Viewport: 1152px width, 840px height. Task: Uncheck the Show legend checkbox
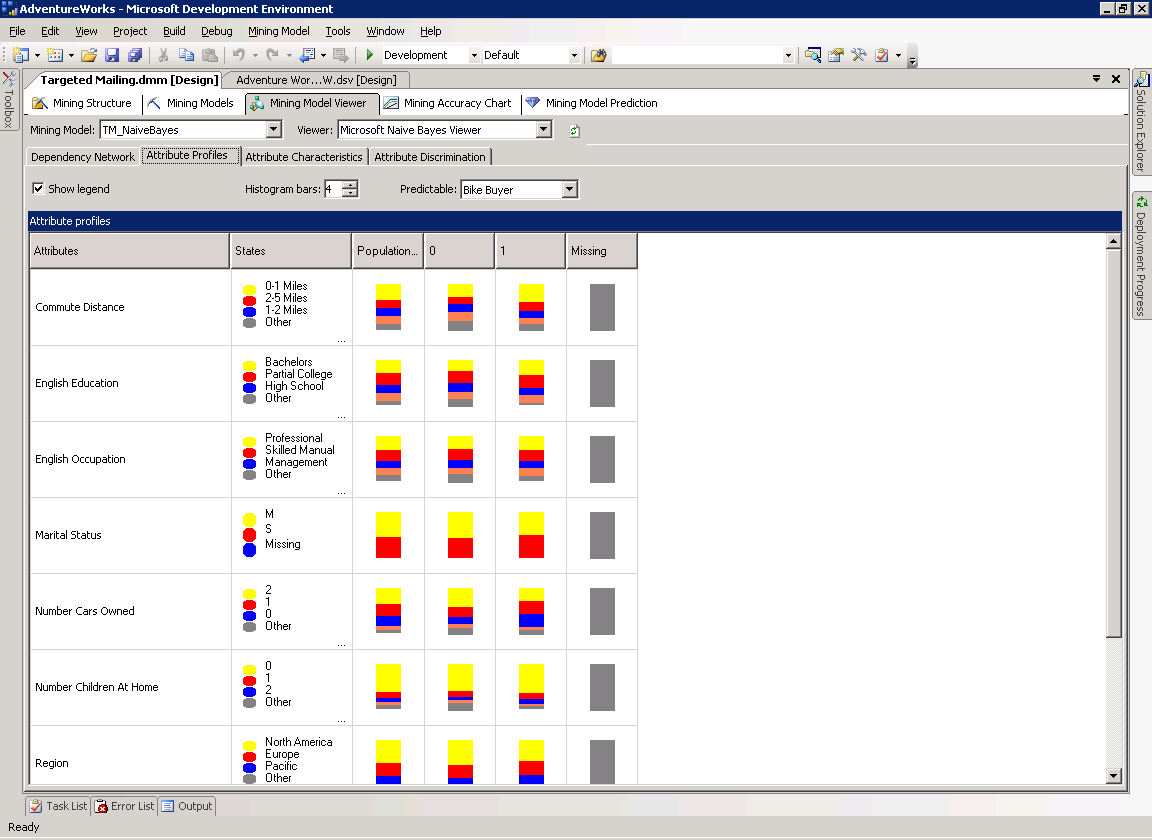(x=38, y=189)
